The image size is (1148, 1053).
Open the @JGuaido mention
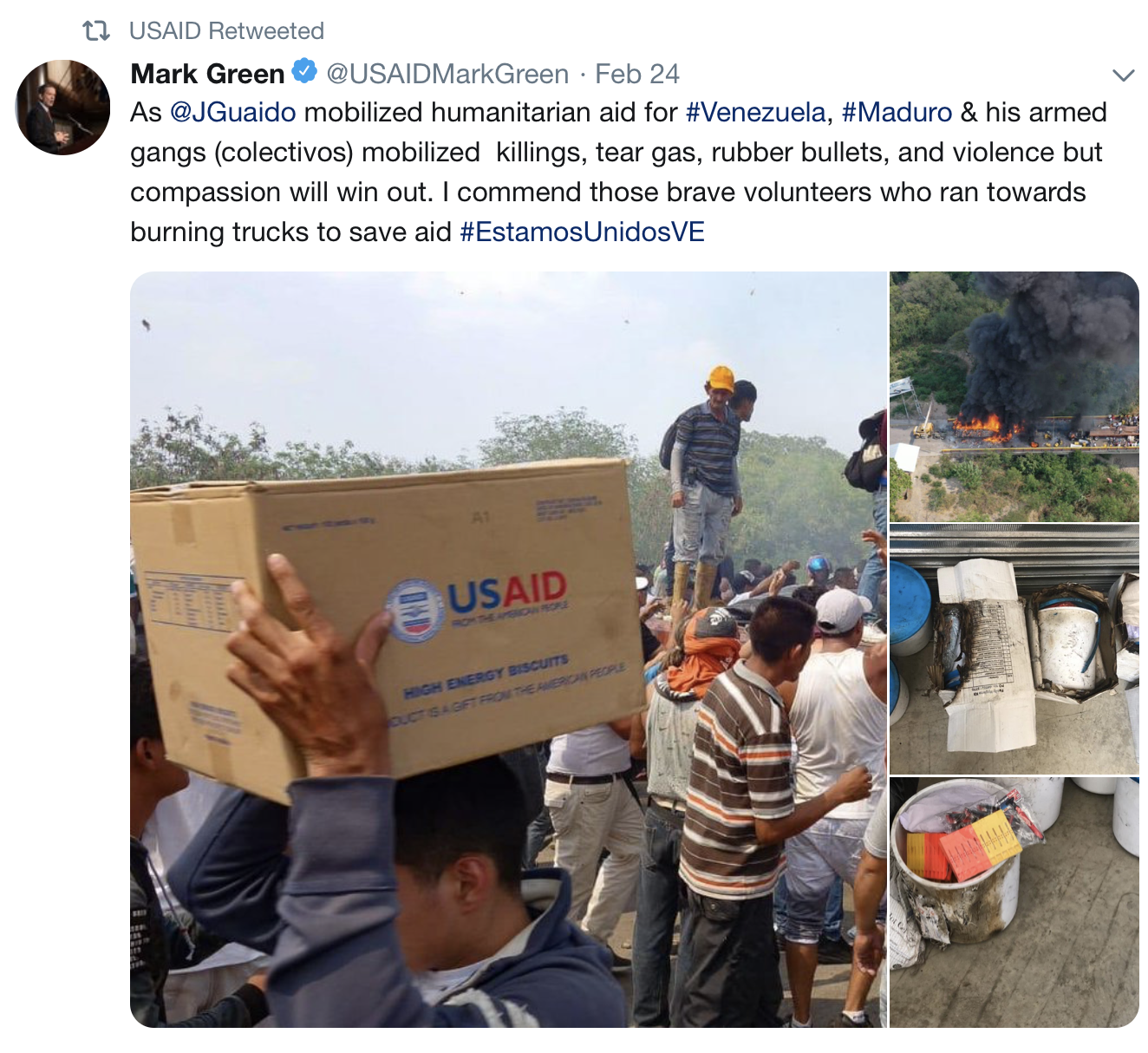coord(233,113)
